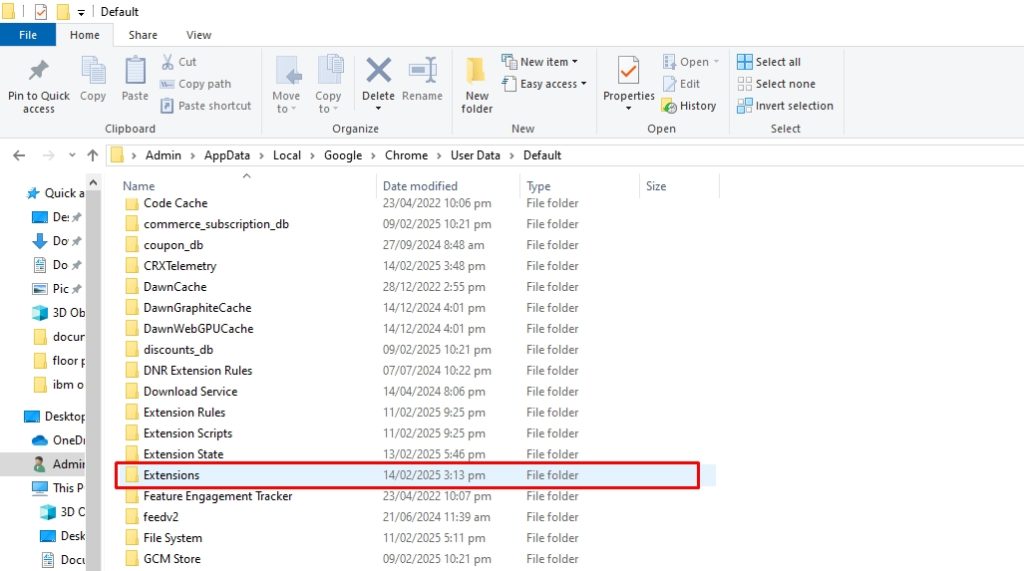Click the Delete ribbon icon

(378, 71)
